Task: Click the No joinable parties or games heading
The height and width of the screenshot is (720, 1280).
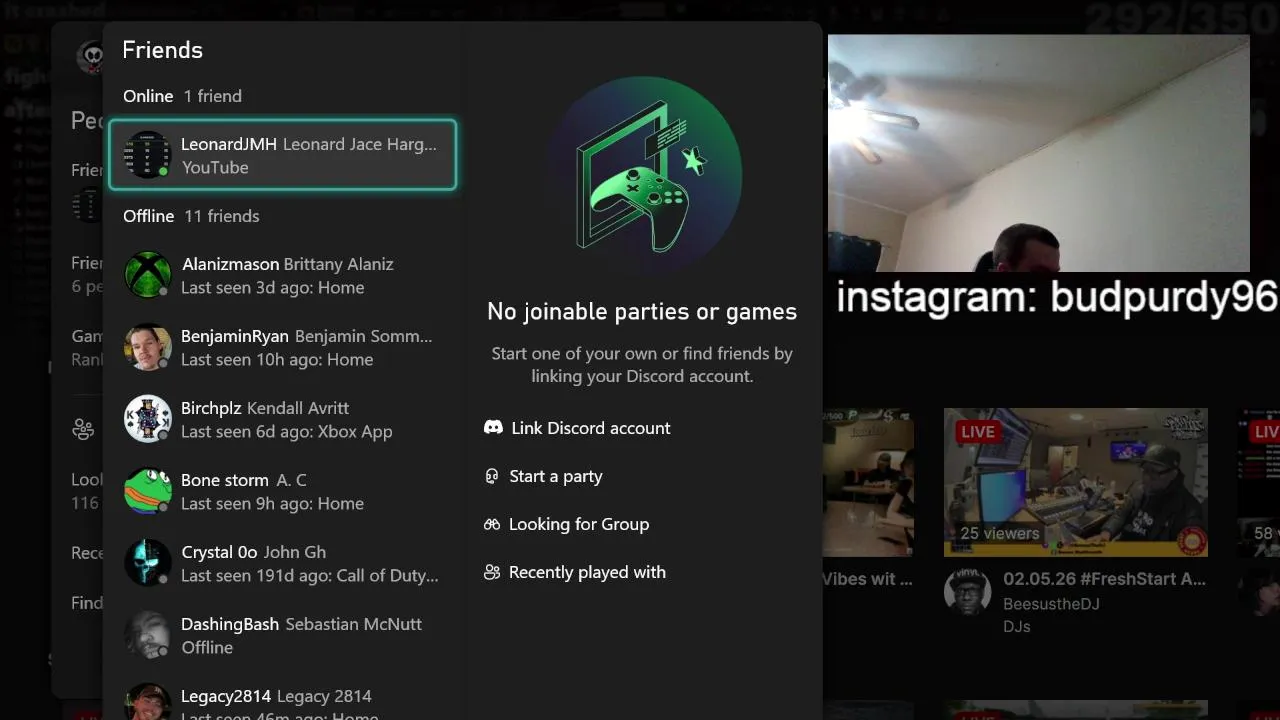Action: pyautogui.click(x=642, y=311)
